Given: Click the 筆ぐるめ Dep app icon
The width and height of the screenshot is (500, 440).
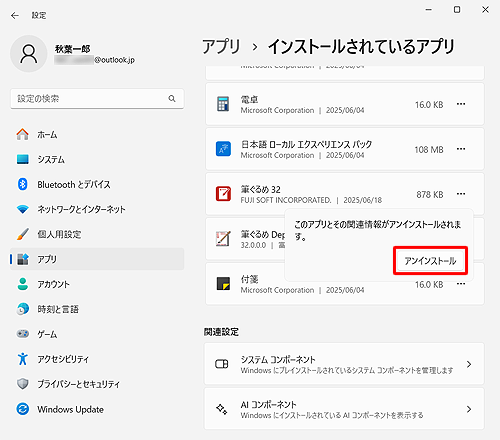Looking at the screenshot, I should [223, 239].
